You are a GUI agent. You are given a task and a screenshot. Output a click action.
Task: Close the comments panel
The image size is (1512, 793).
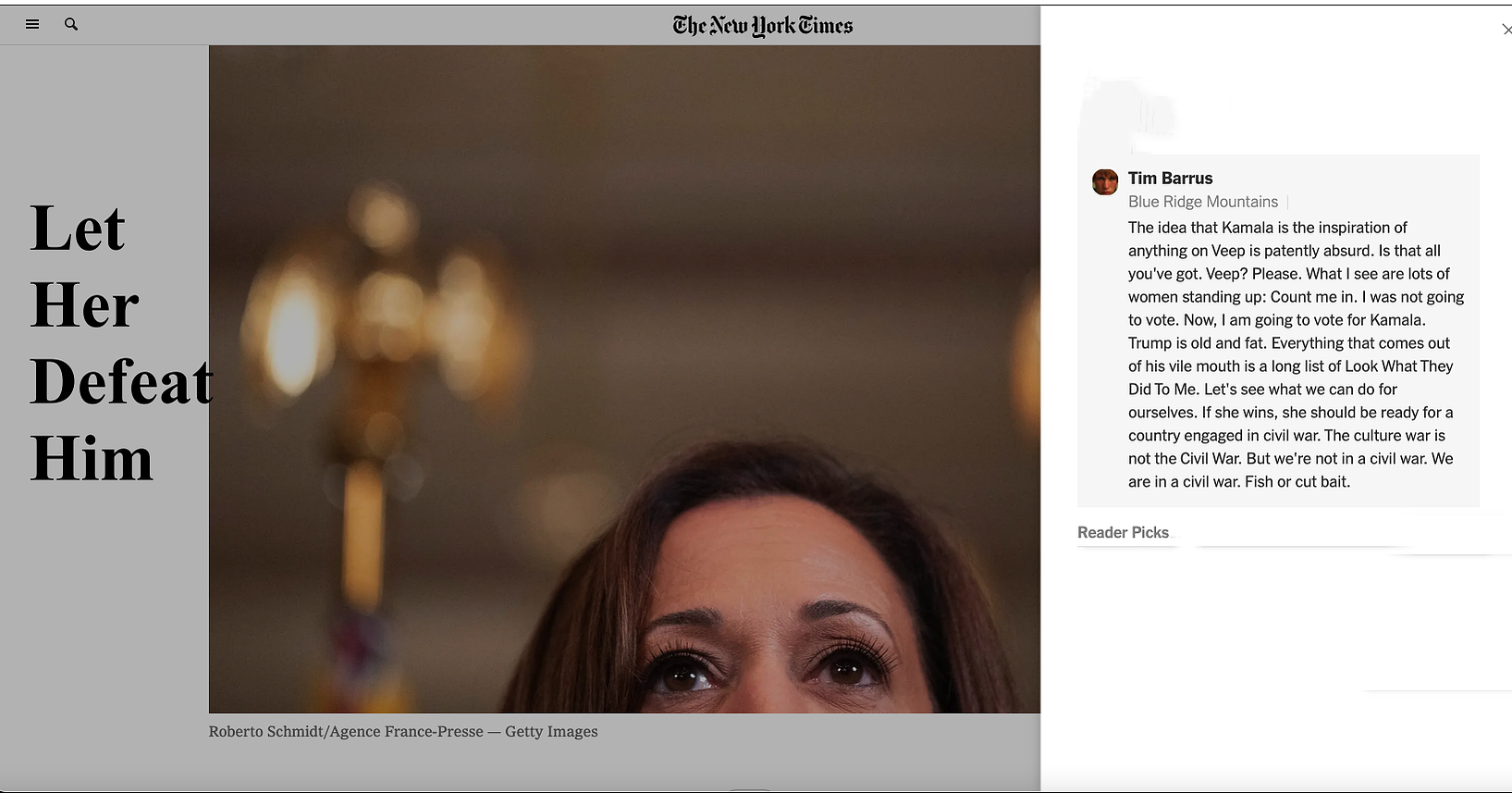coord(1506,30)
